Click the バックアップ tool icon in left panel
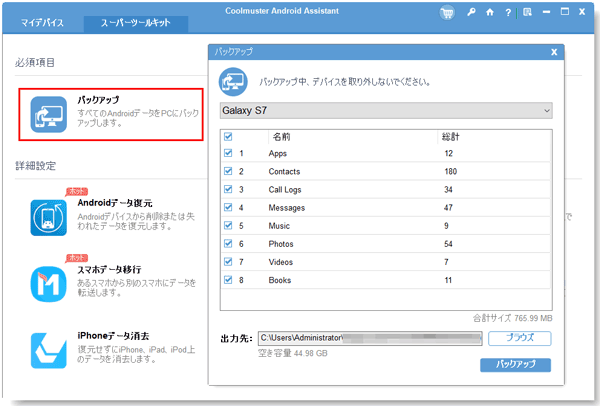Image resolution: width=600 pixels, height=406 pixels. pos(49,114)
